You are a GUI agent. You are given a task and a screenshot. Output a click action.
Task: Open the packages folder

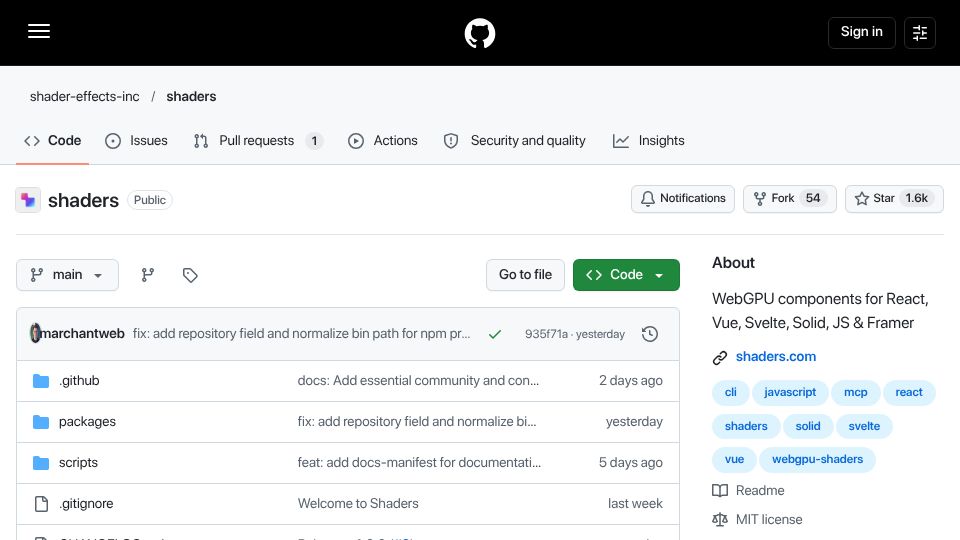click(x=87, y=422)
